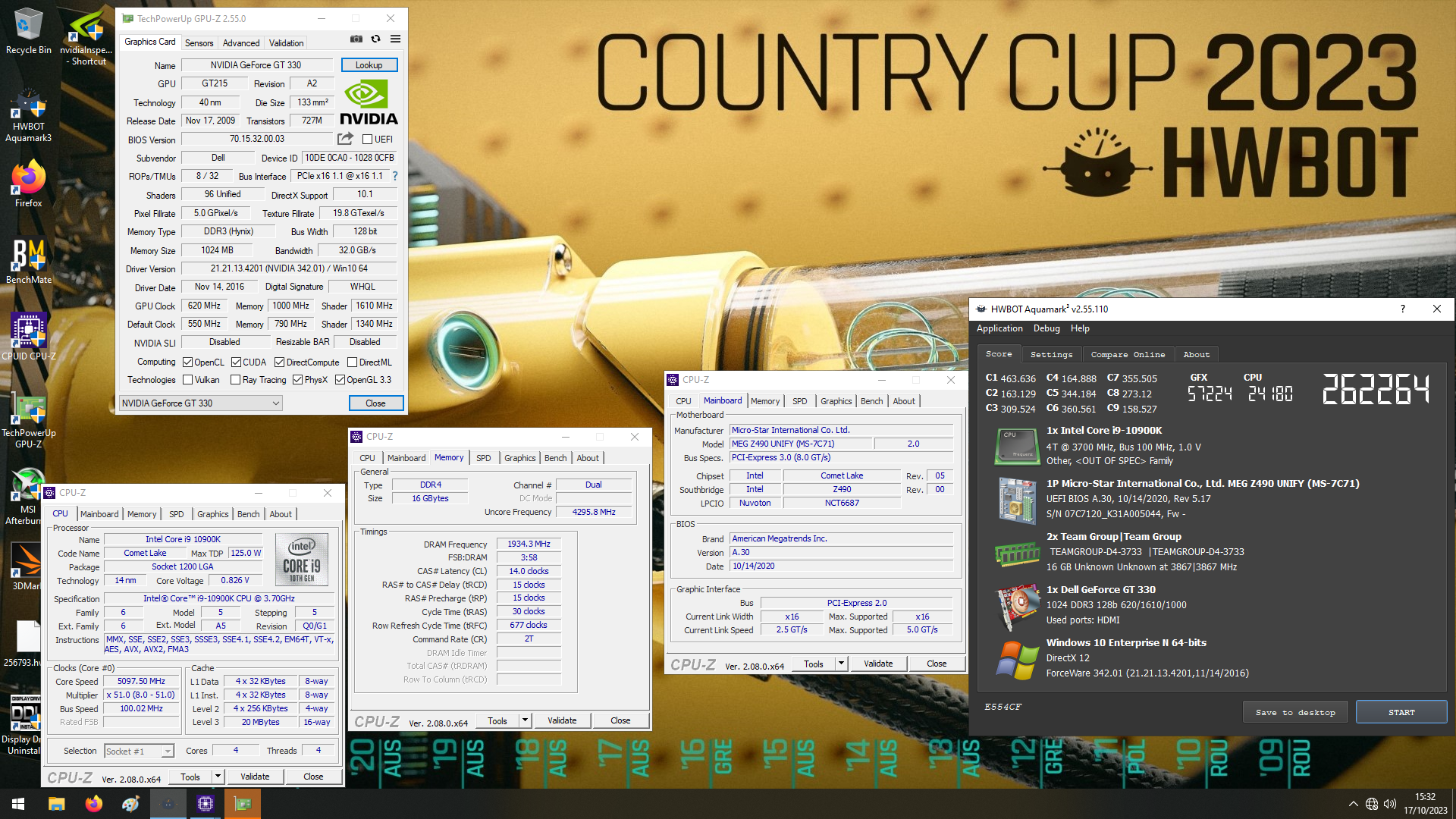Screen dimensions: 1456x819
Task: Toggle Vulkan checkbox
Action: point(187,380)
